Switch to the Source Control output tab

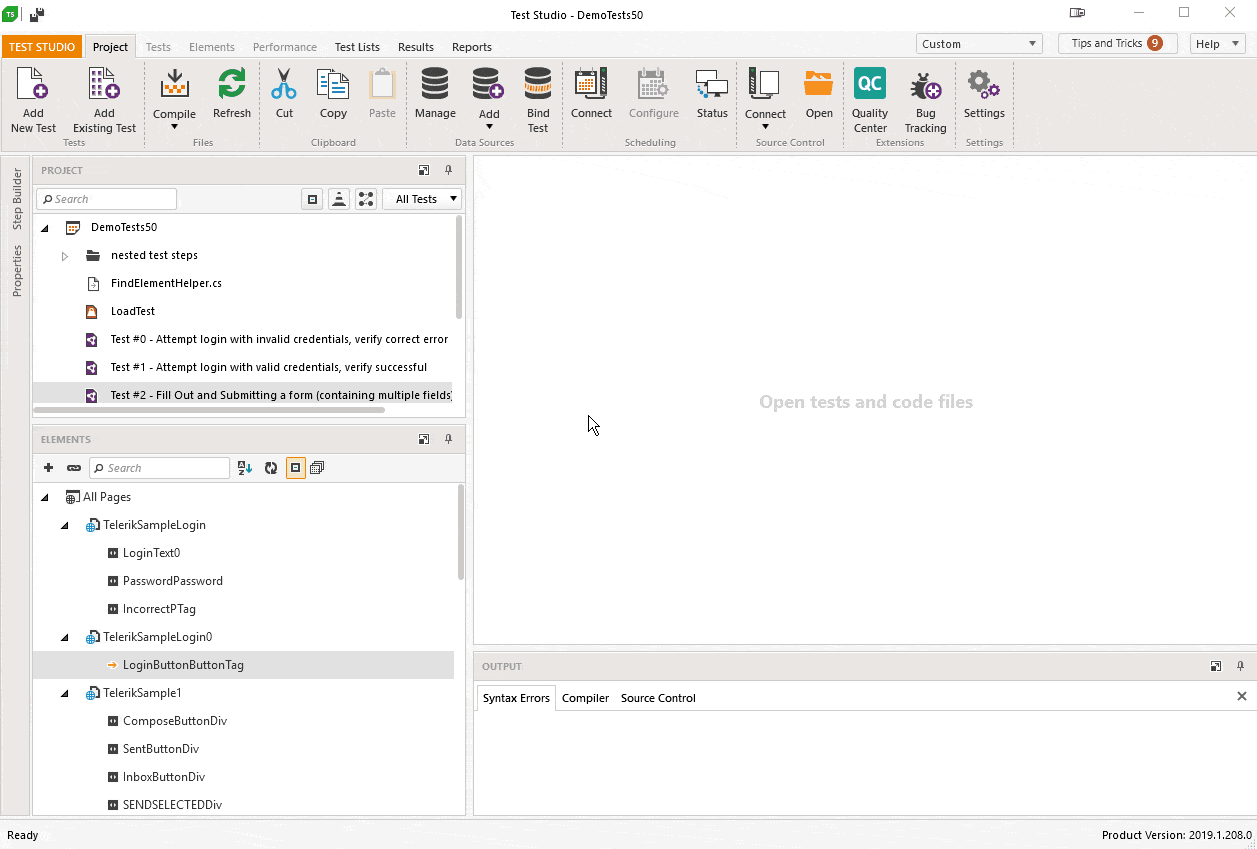(658, 698)
